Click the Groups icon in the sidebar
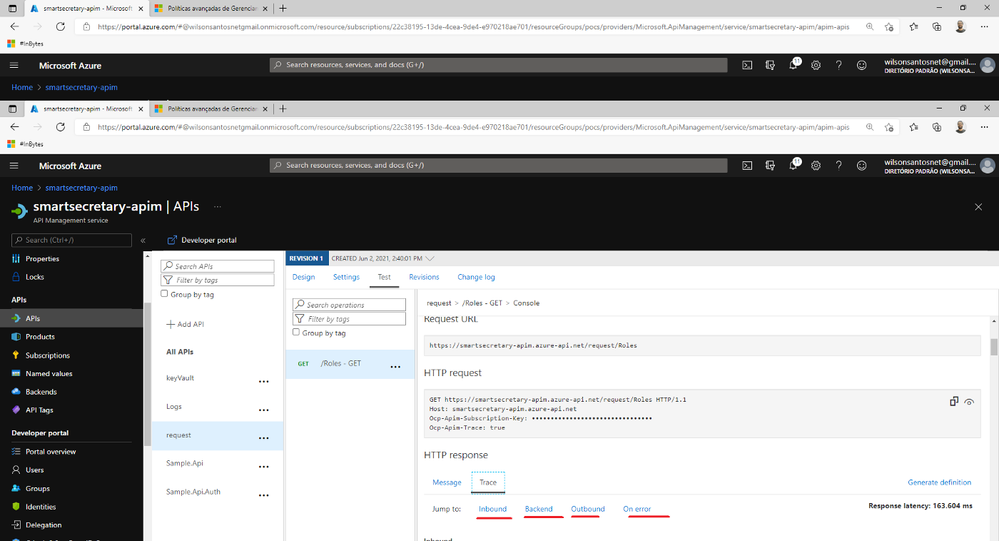Image resolution: width=999 pixels, height=541 pixels. pos(16,488)
